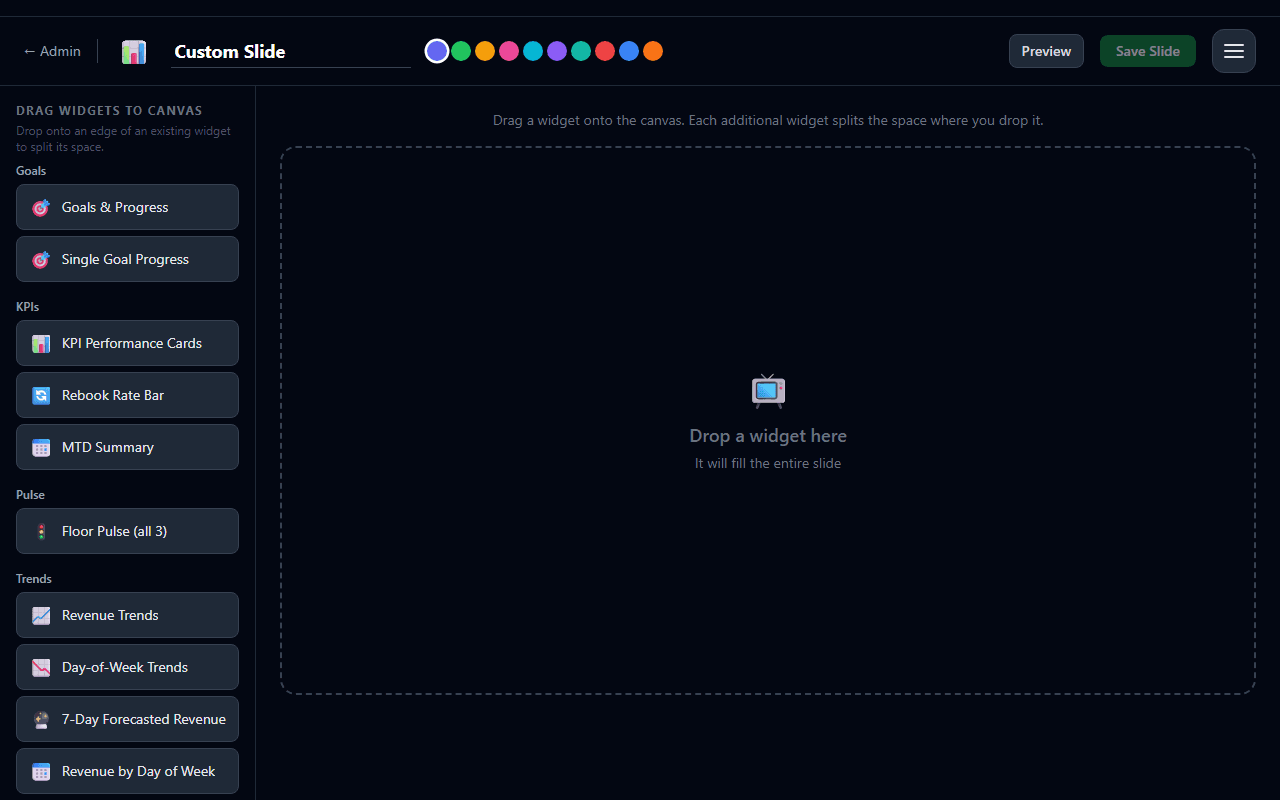The image size is (1280, 800).
Task: Click the crystal ball icon on 7-Day Forecasted Revenue
Action: click(x=41, y=720)
